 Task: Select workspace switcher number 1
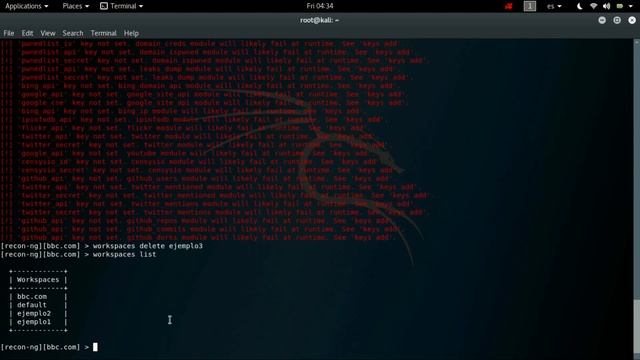point(530,6)
